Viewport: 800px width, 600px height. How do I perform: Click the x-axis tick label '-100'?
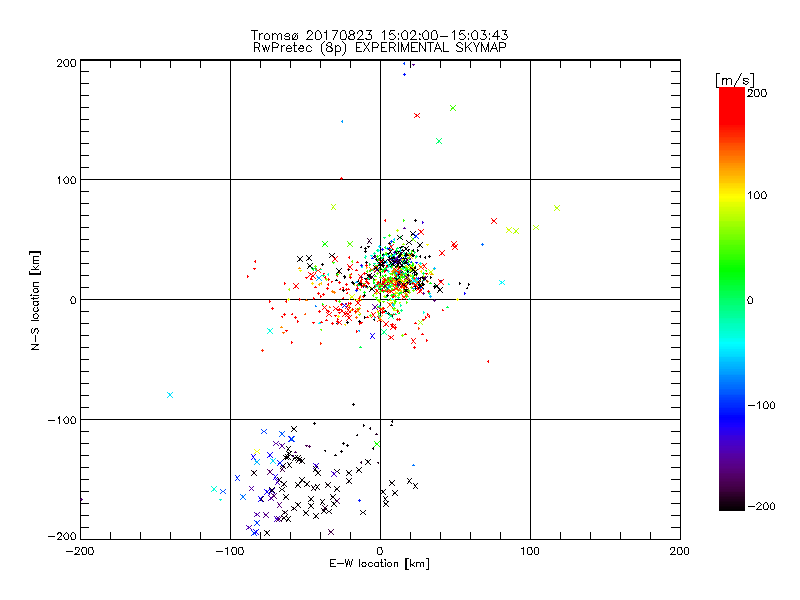point(230,551)
